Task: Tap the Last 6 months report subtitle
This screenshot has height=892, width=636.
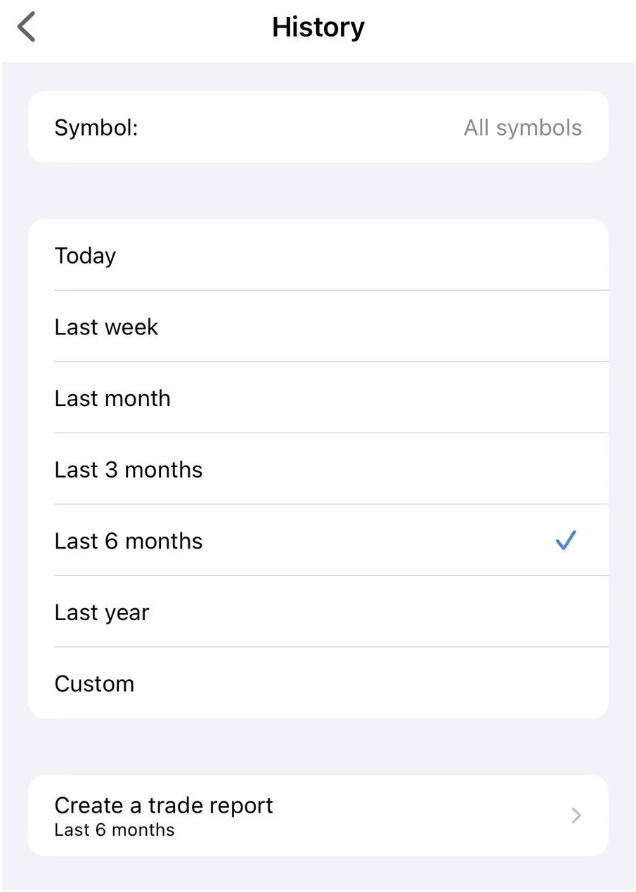Action: tap(114, 830)
